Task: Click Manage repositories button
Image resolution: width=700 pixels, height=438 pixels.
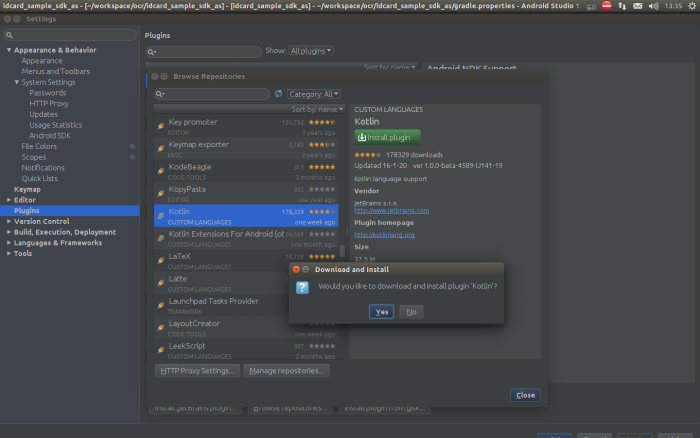Action: pos(286,371)
